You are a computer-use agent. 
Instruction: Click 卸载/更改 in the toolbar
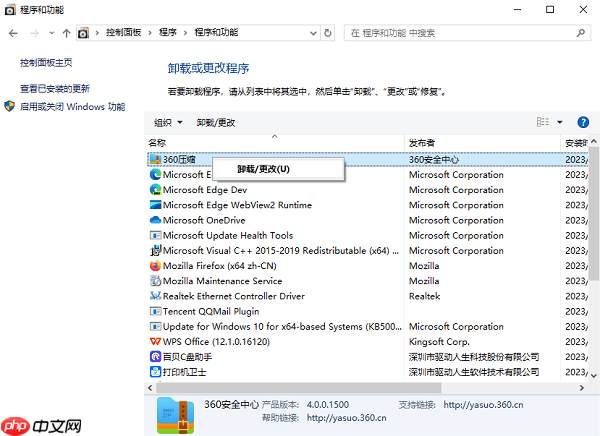click(216, 122)
